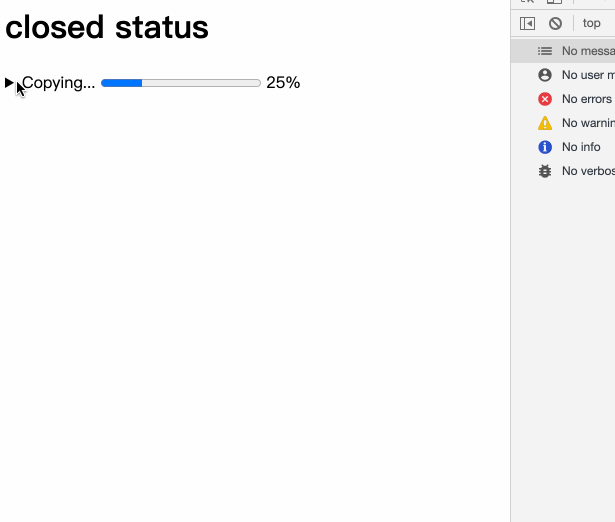
Task: Click the closed status heading
Action: pos(107,27)
